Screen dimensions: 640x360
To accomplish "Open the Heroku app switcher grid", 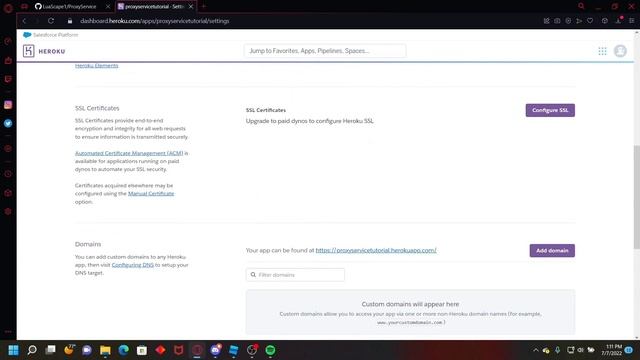I will [602, 51].
